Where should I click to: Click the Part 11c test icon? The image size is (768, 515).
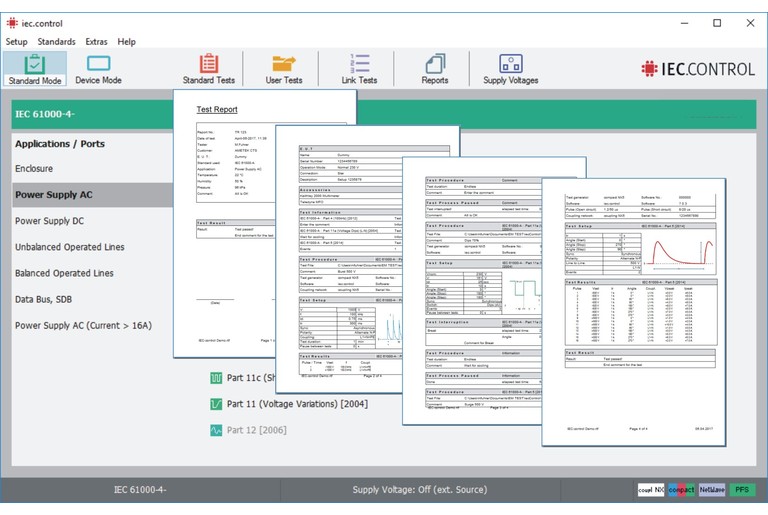pyautogui.click(x=216, y=377)
